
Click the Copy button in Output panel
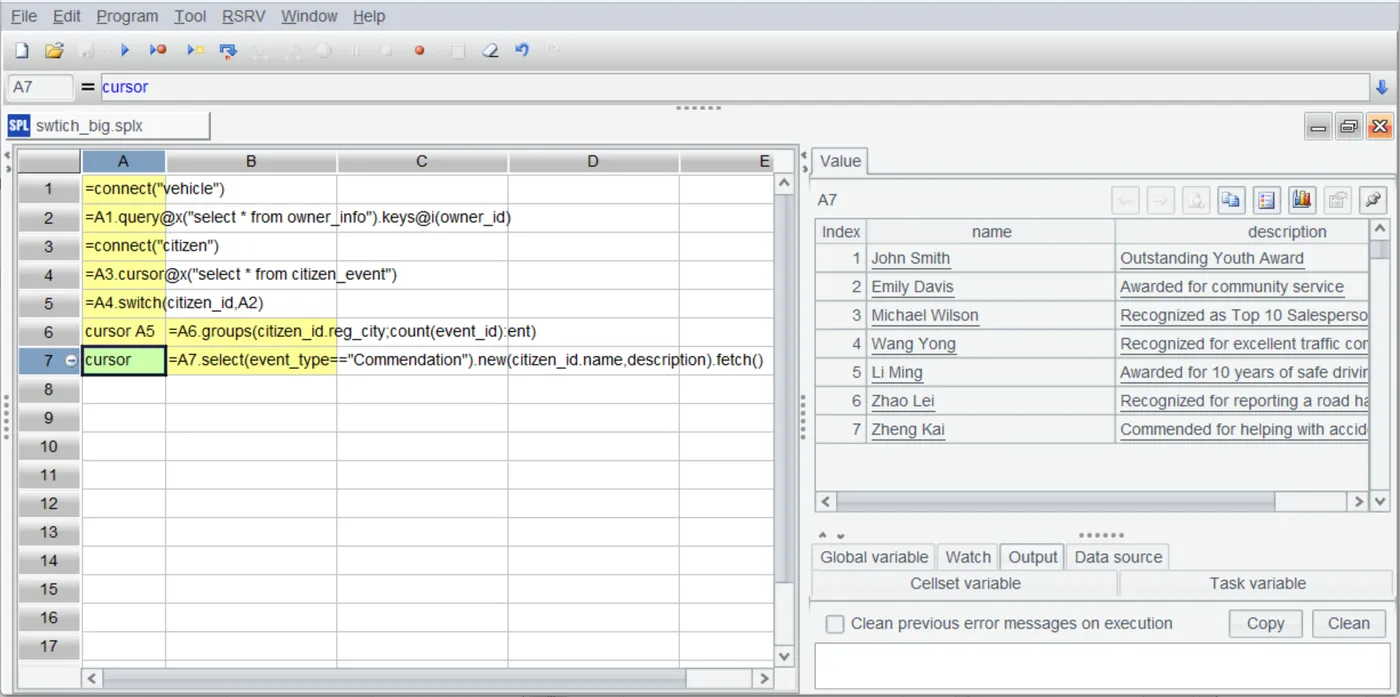1265,623
